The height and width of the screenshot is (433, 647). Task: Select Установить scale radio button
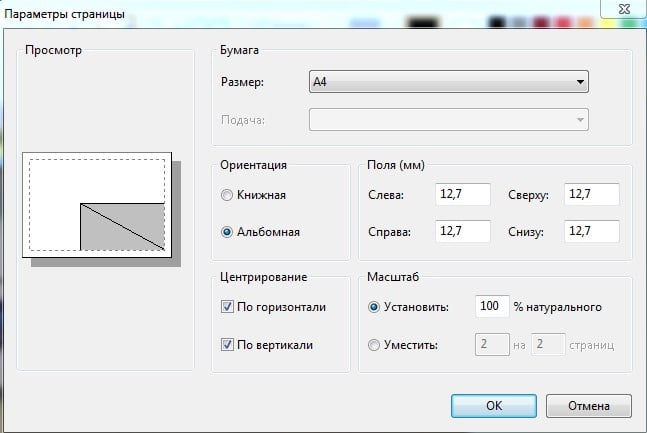[374, 307]
